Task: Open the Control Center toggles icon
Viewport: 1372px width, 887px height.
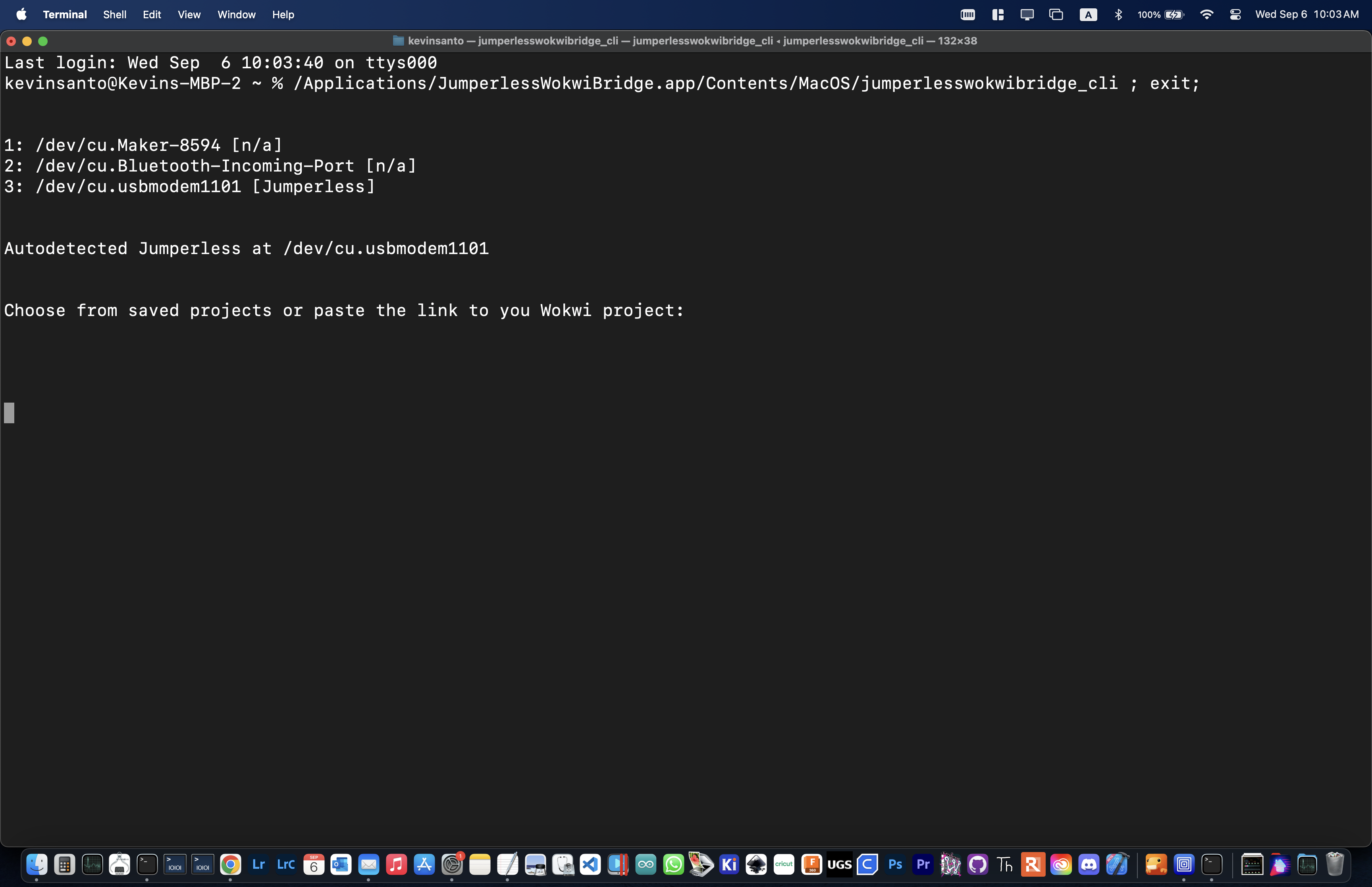Action: (1235, 14)
